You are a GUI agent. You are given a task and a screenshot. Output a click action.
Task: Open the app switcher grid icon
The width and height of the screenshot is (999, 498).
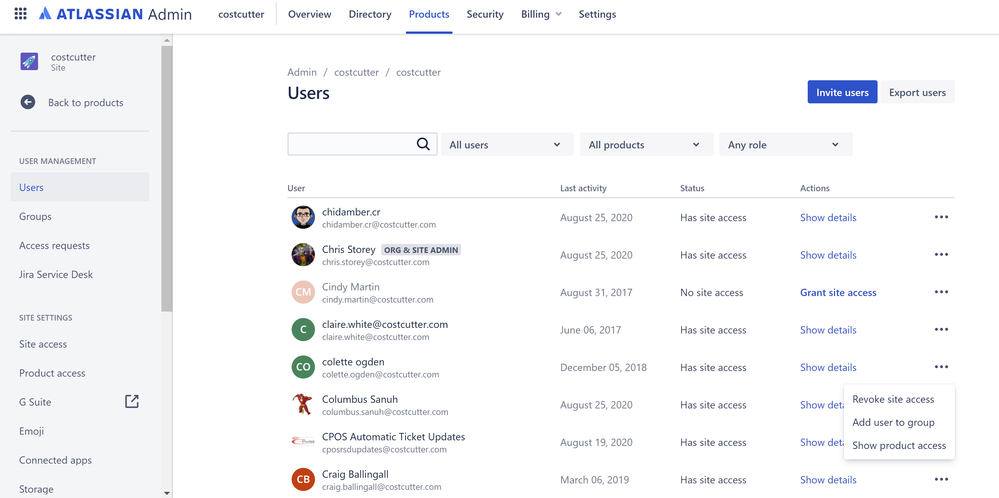[x=20, y=13]
